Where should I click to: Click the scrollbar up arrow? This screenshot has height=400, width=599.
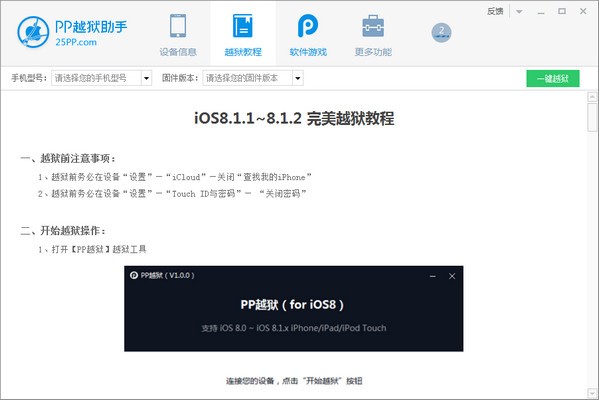[593, 96]
